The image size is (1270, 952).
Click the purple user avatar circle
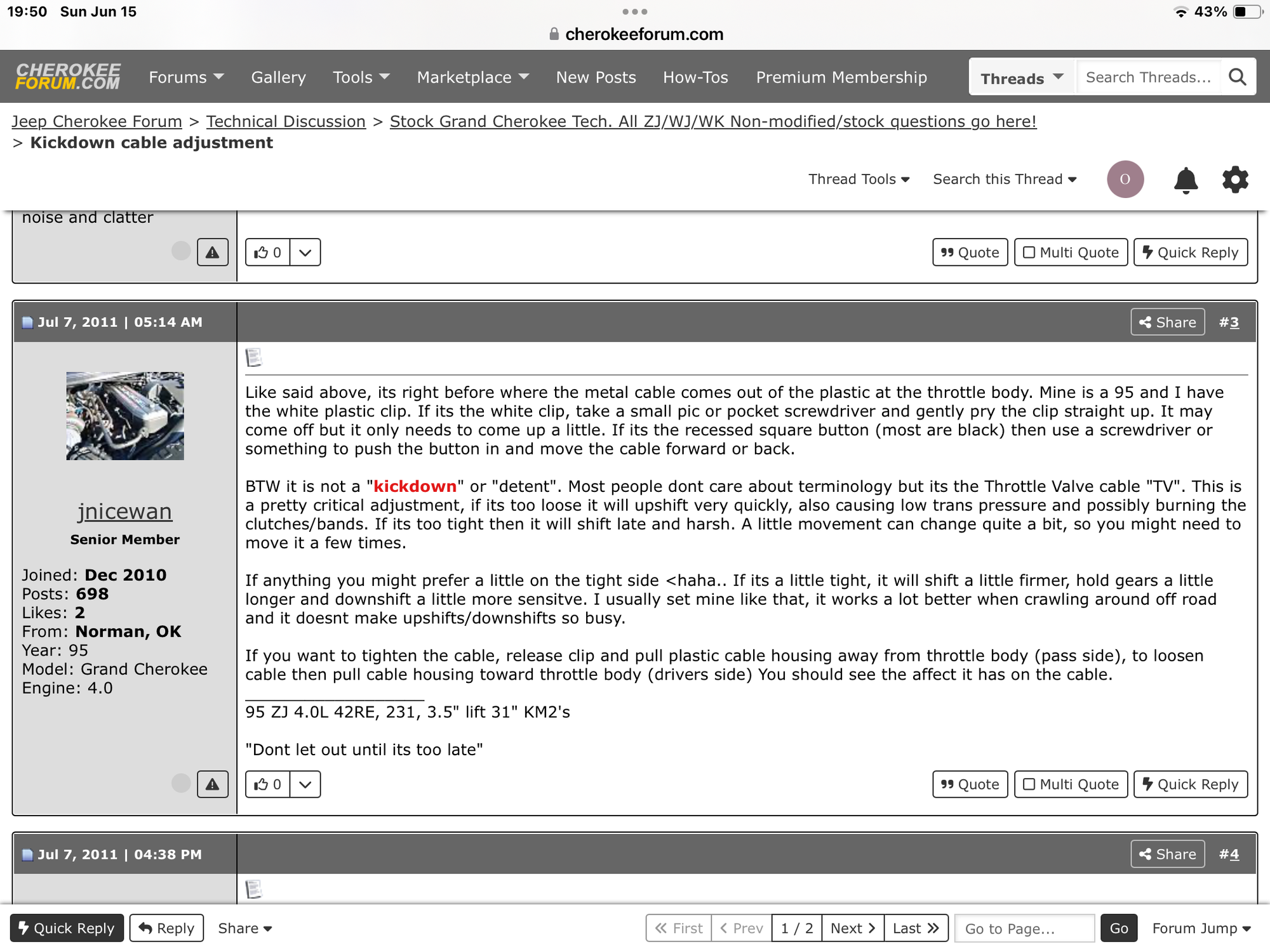[1125, 180]
